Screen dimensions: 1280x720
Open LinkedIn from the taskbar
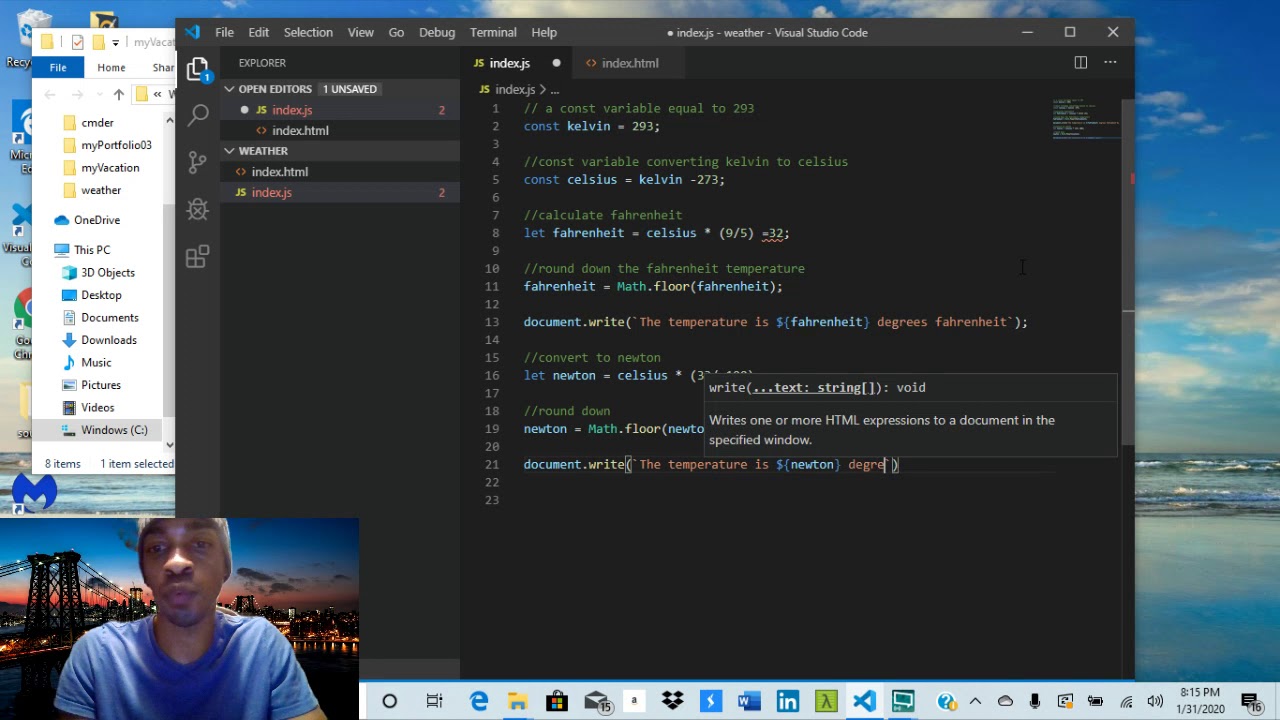787,701
